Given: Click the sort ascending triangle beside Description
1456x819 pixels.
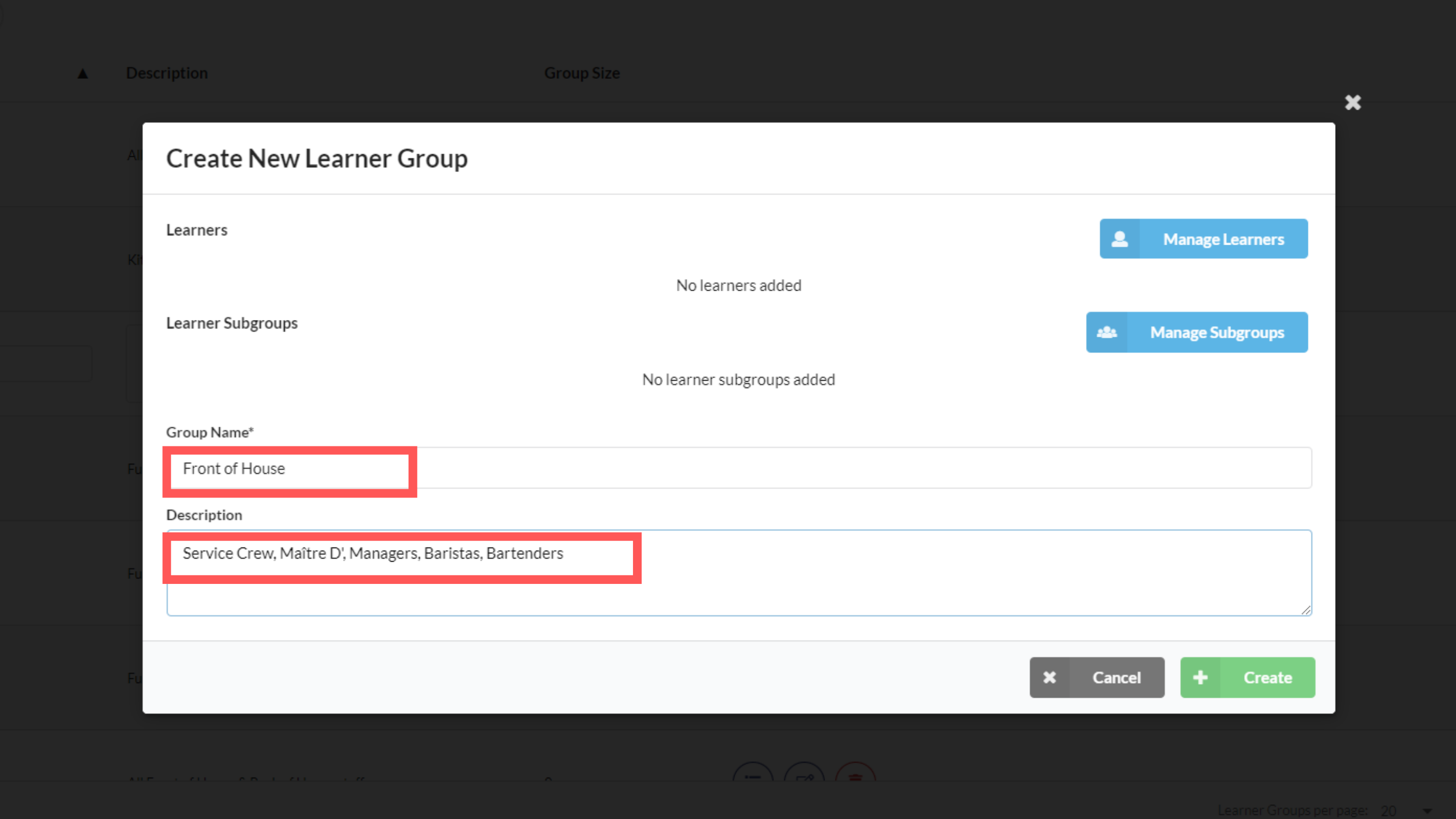Looking at the screenshot, I should [82, 73].
